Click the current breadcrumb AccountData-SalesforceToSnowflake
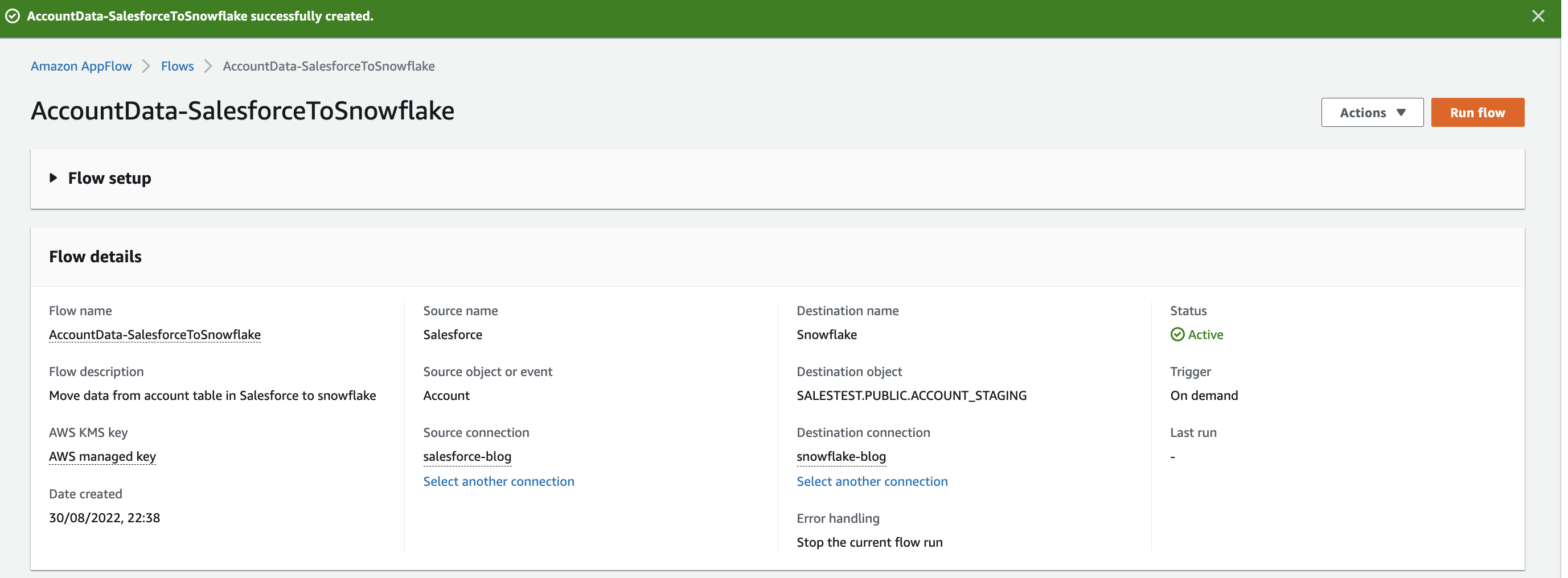 (x=329, y=67)
